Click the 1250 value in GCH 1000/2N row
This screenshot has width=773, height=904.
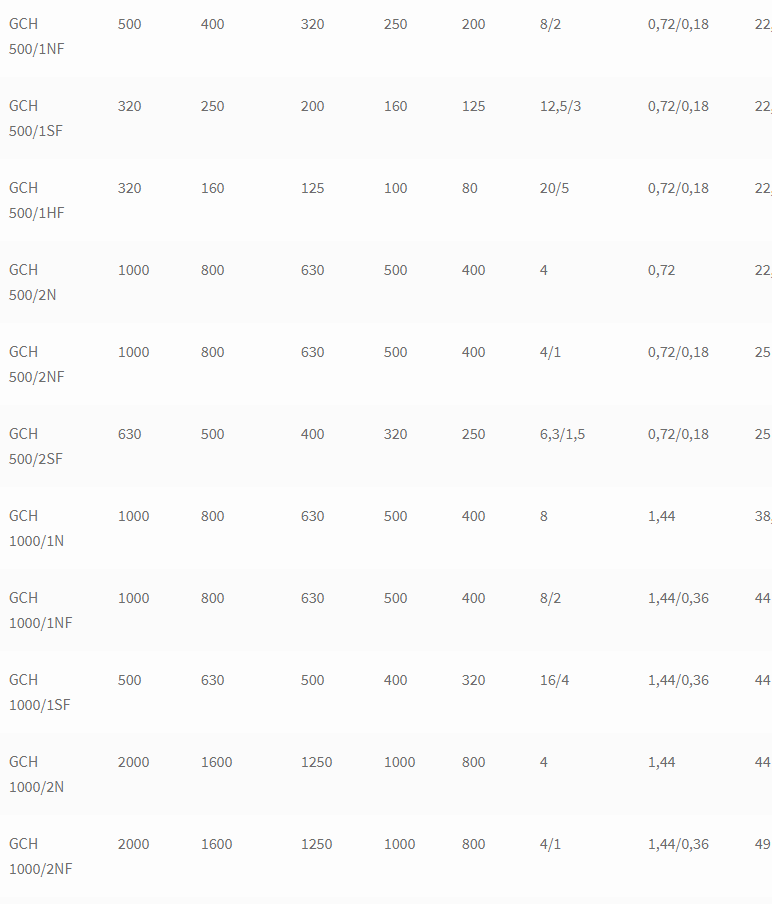pos(316,762)
